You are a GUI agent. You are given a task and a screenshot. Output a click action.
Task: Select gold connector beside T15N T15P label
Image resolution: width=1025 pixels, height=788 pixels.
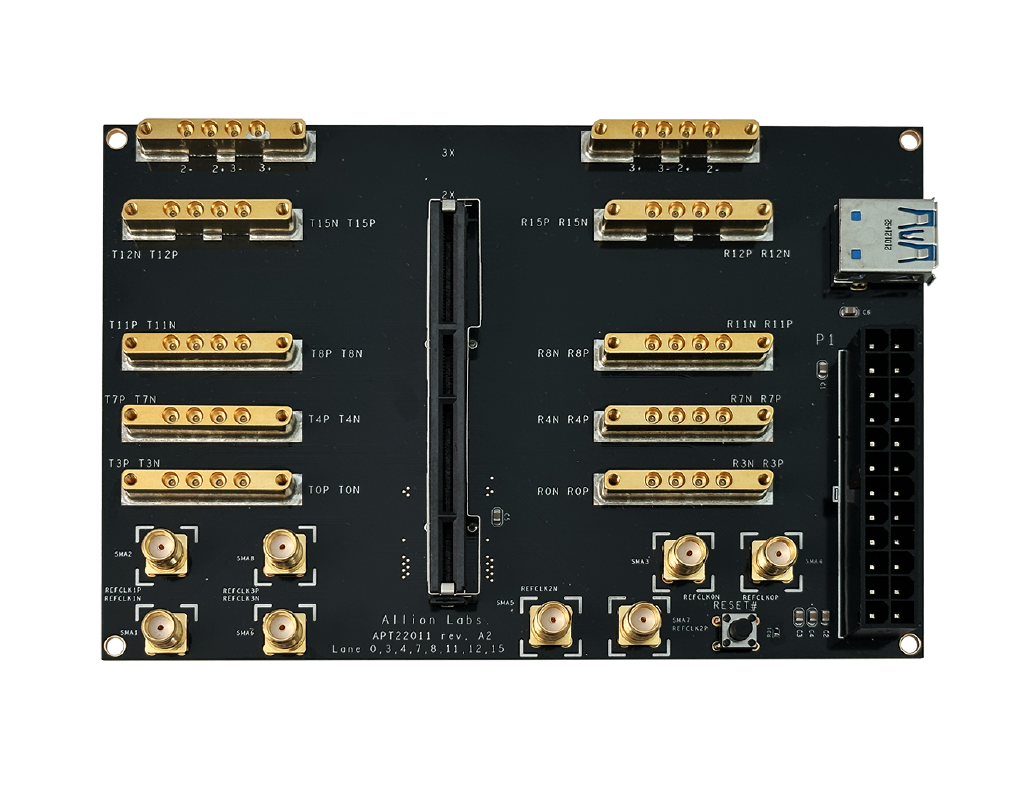[x=210, y=216]
